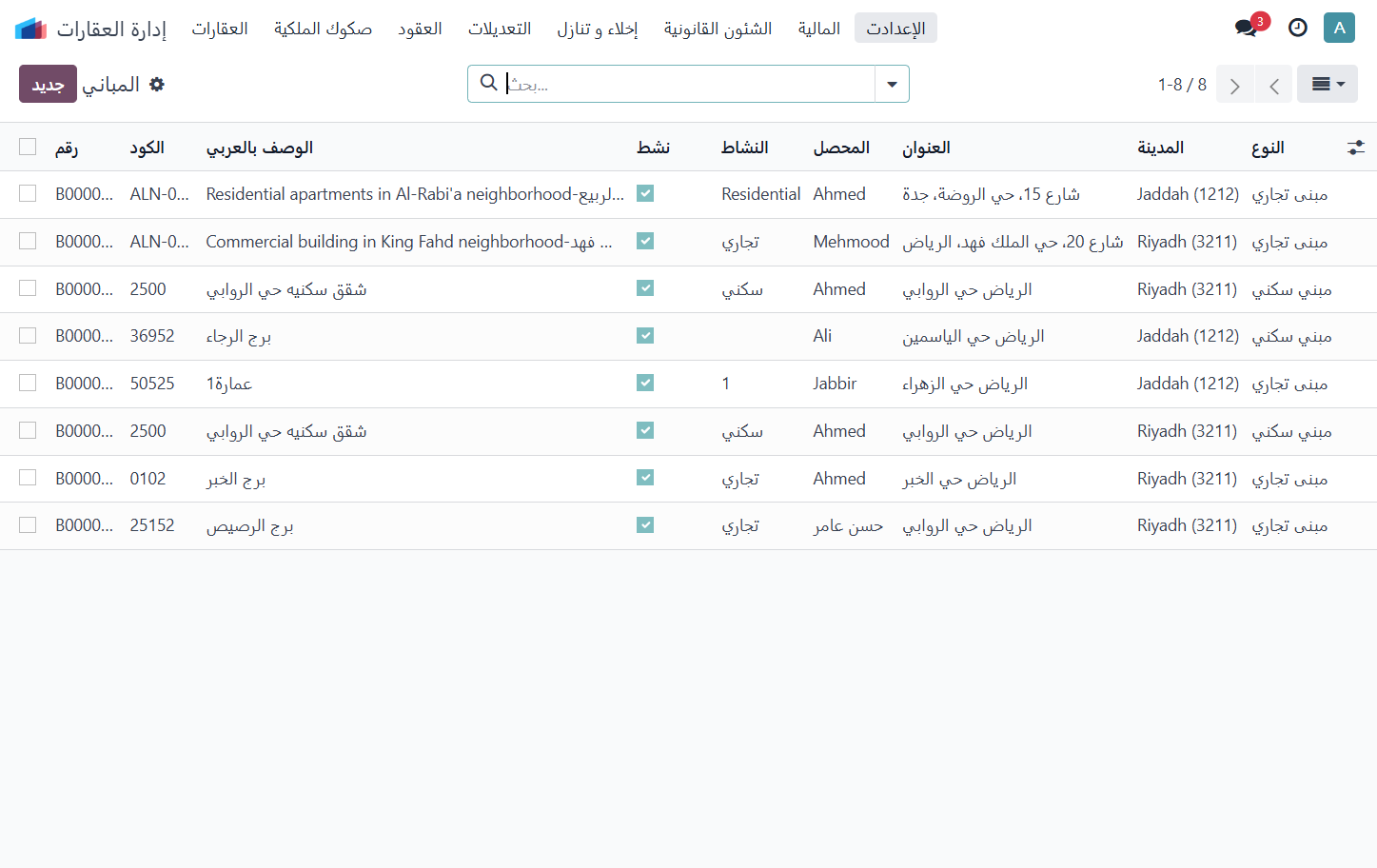Open the list view switcher dropdown

tap(1328, 85)
